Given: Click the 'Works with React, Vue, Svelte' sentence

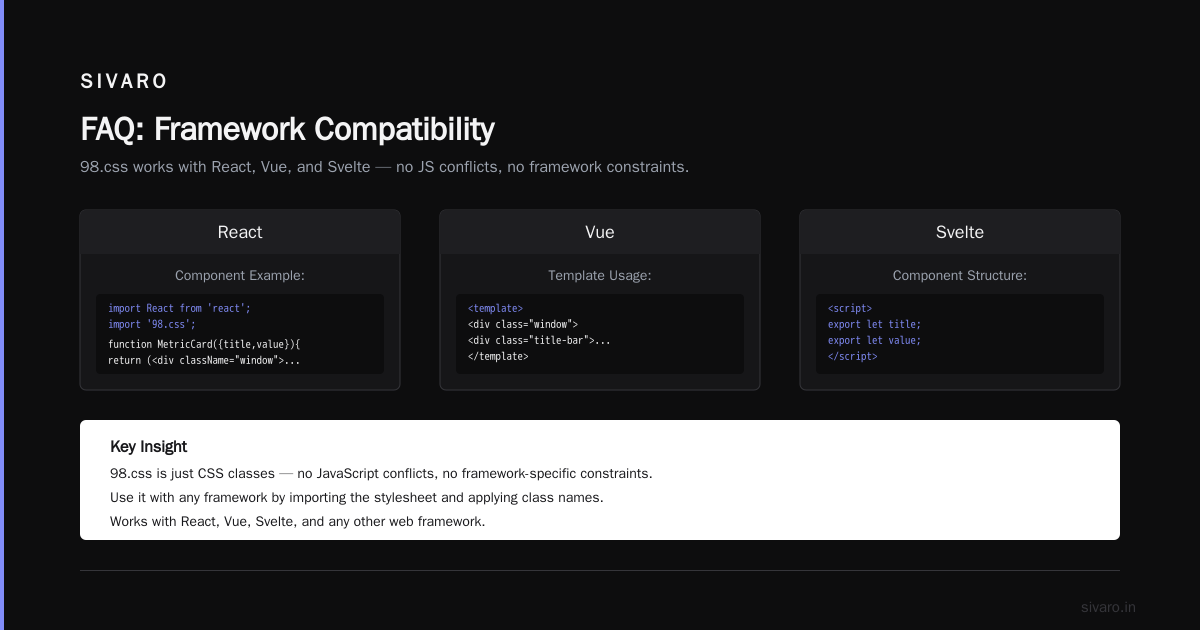Looking at the screenshot, I should (x=297, y=521).
